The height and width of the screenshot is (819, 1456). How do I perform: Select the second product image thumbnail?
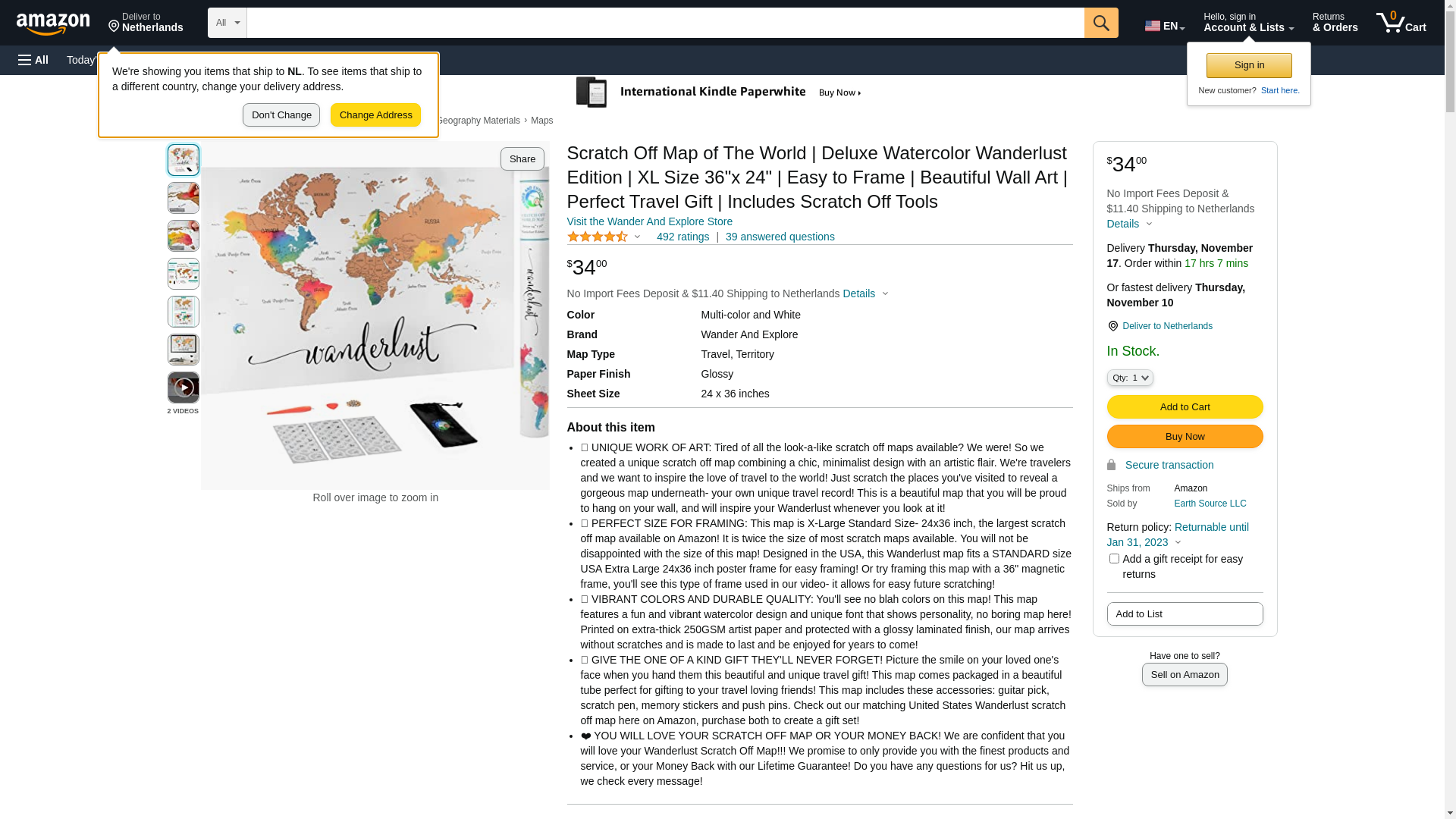[x=184, y=198]
